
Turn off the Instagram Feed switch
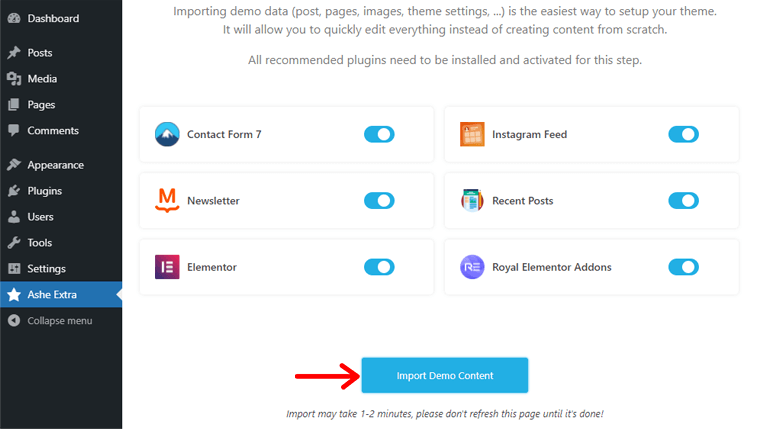pos(683,134)
